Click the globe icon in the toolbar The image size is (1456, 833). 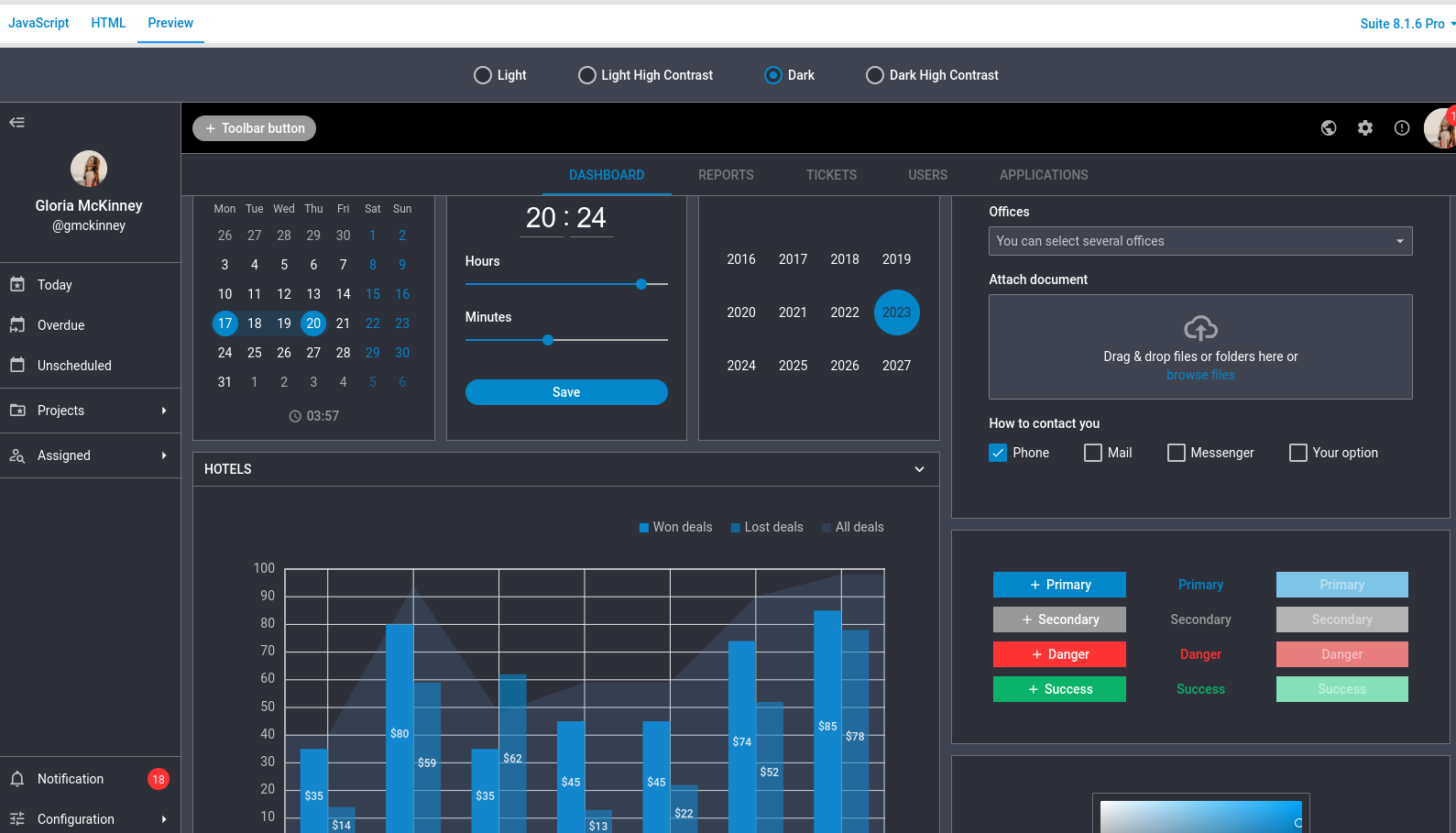click(x=1329, y=128)
